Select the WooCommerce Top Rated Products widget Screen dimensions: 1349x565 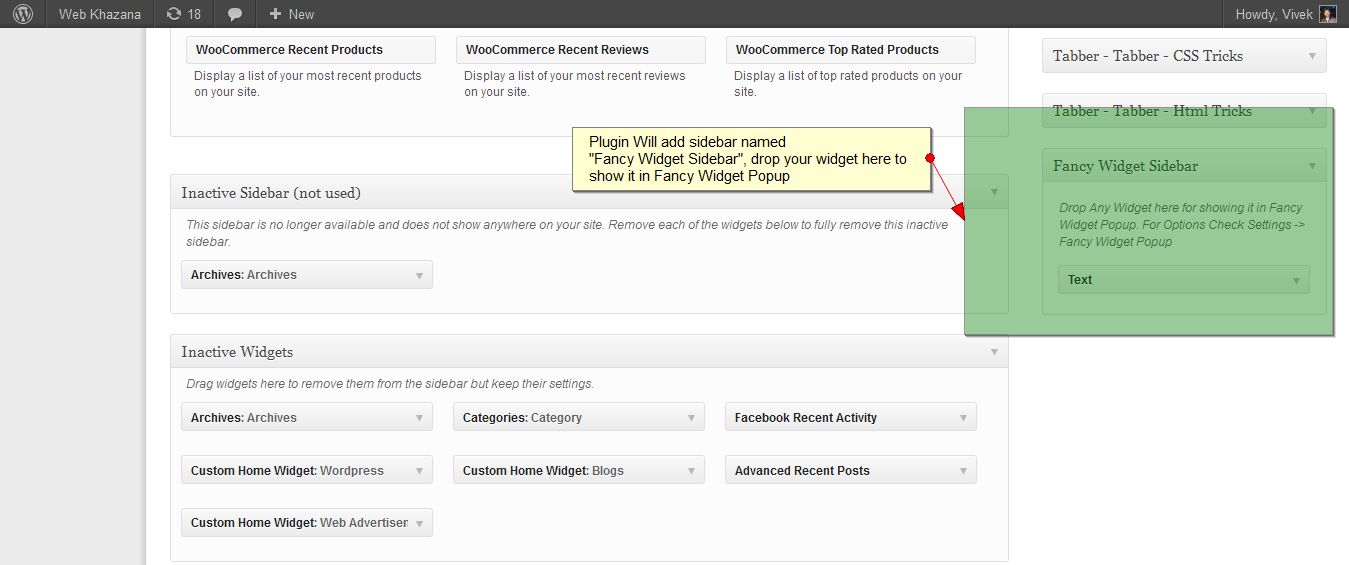[851, 50]
